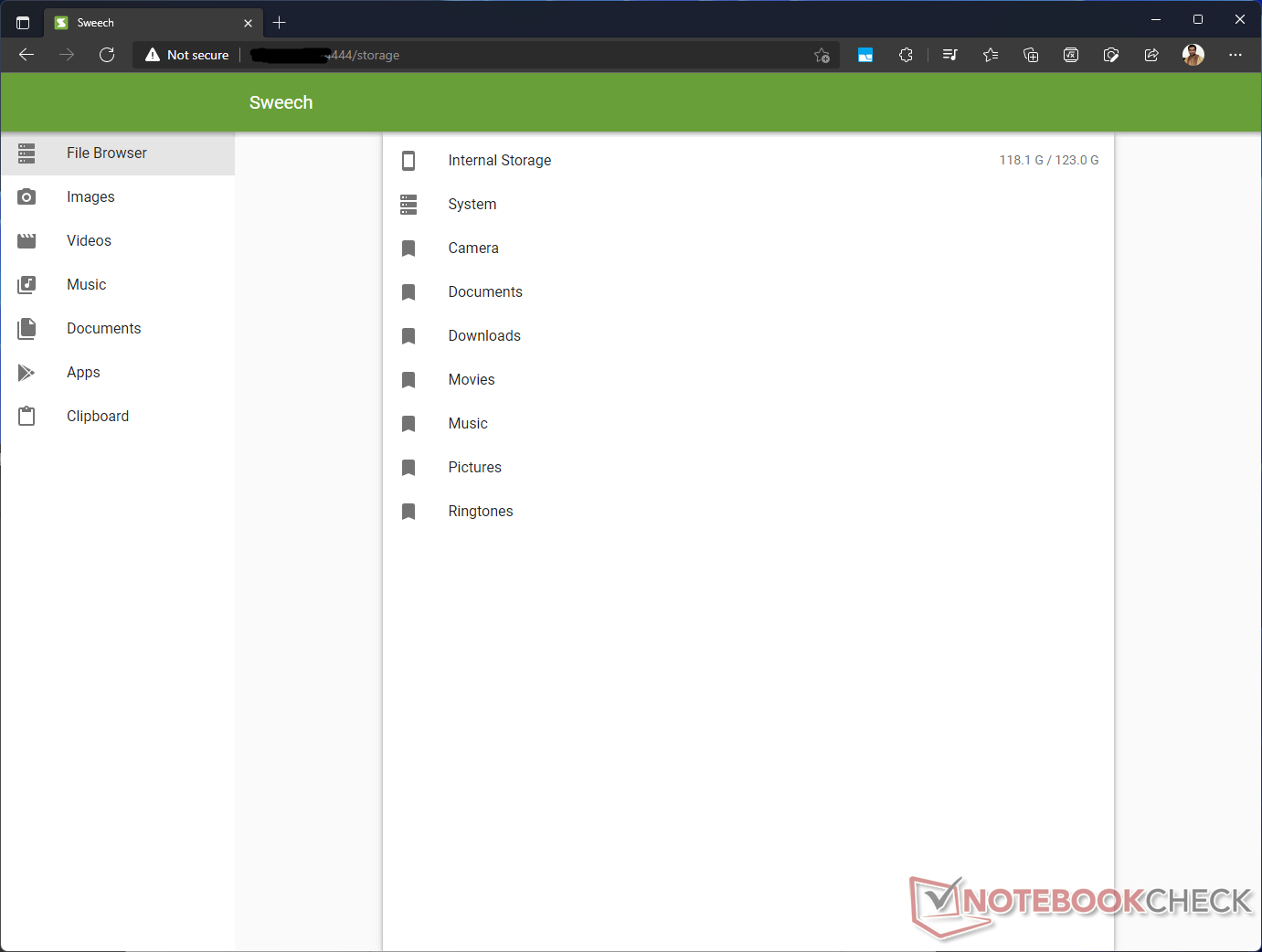The image size is (1262, 952).
Task: Click the Apps play store icon in sidebar
Action: click(x=27, y=373)
